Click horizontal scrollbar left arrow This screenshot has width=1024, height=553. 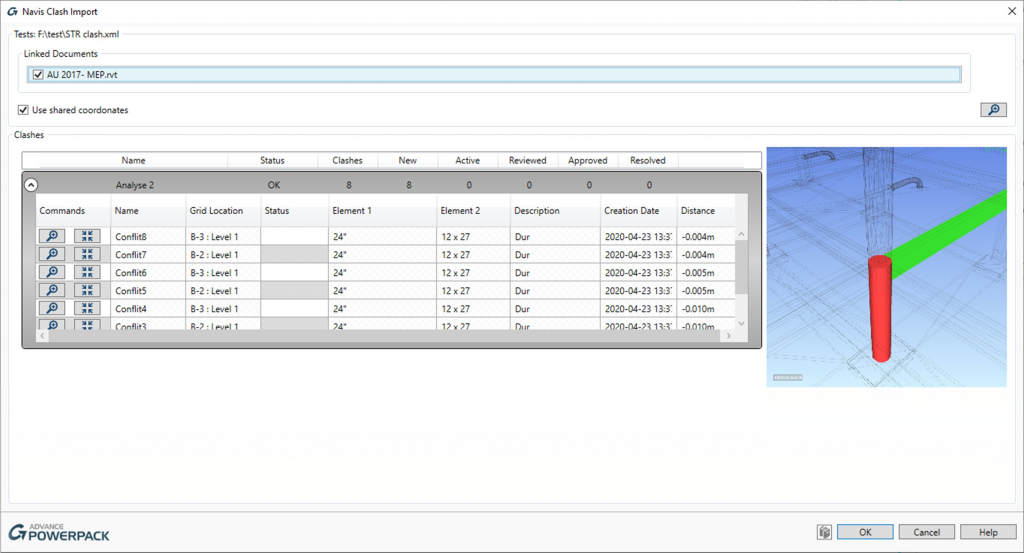tap(42, 336)
